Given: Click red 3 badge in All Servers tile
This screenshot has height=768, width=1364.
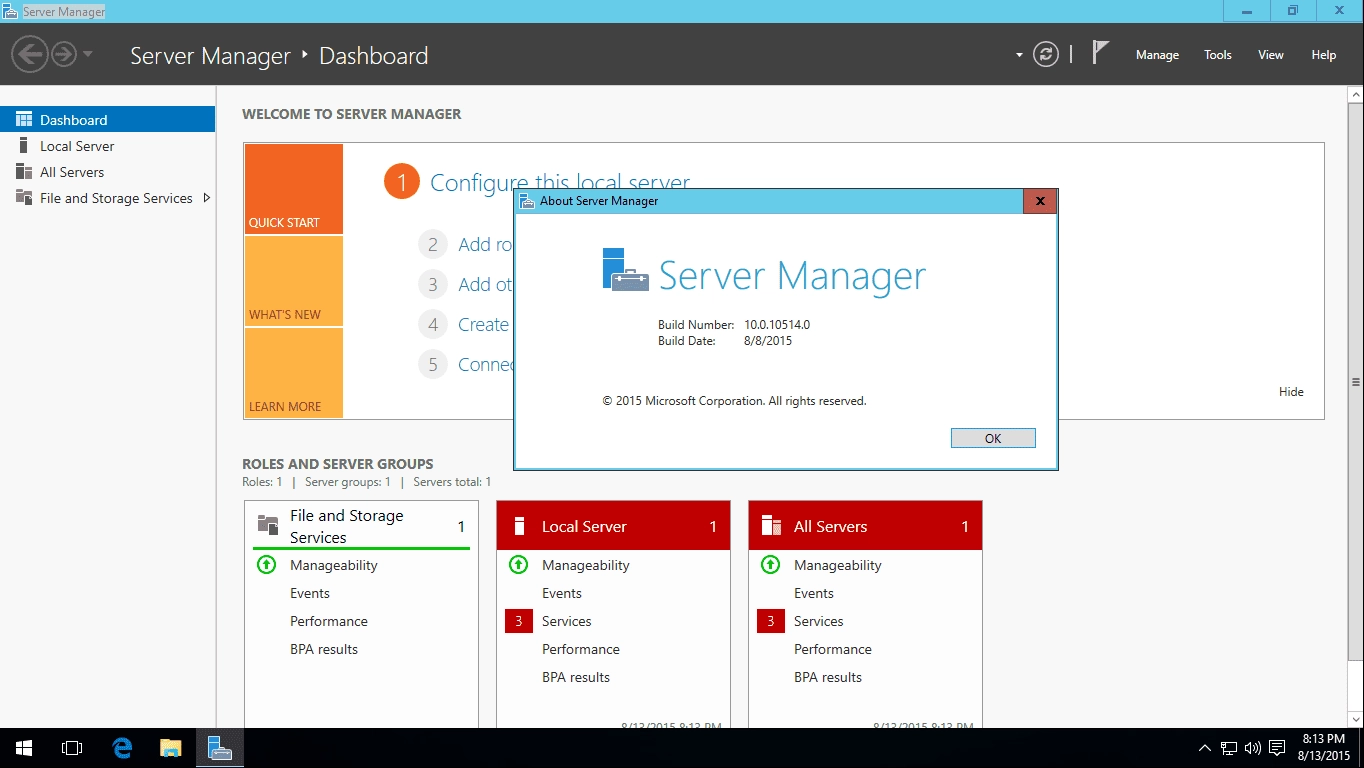Looking at the screenshot, I should [771, 621].
